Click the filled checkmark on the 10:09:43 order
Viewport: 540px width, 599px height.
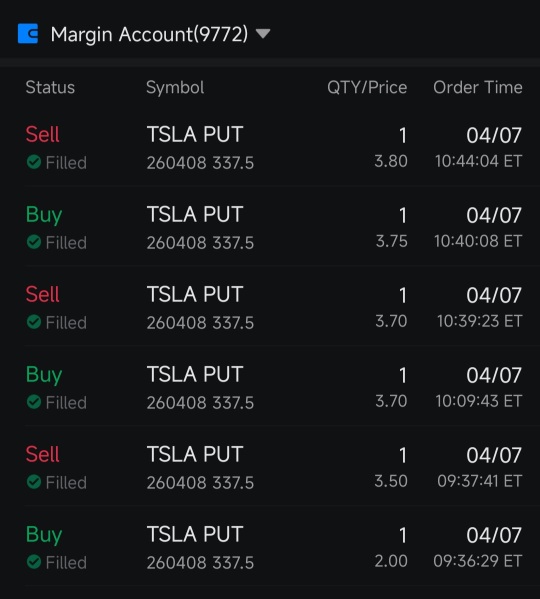point(34,402)
